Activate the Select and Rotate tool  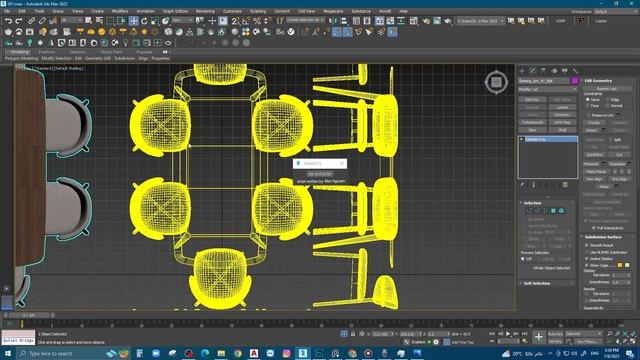click(x=144, y=21)
